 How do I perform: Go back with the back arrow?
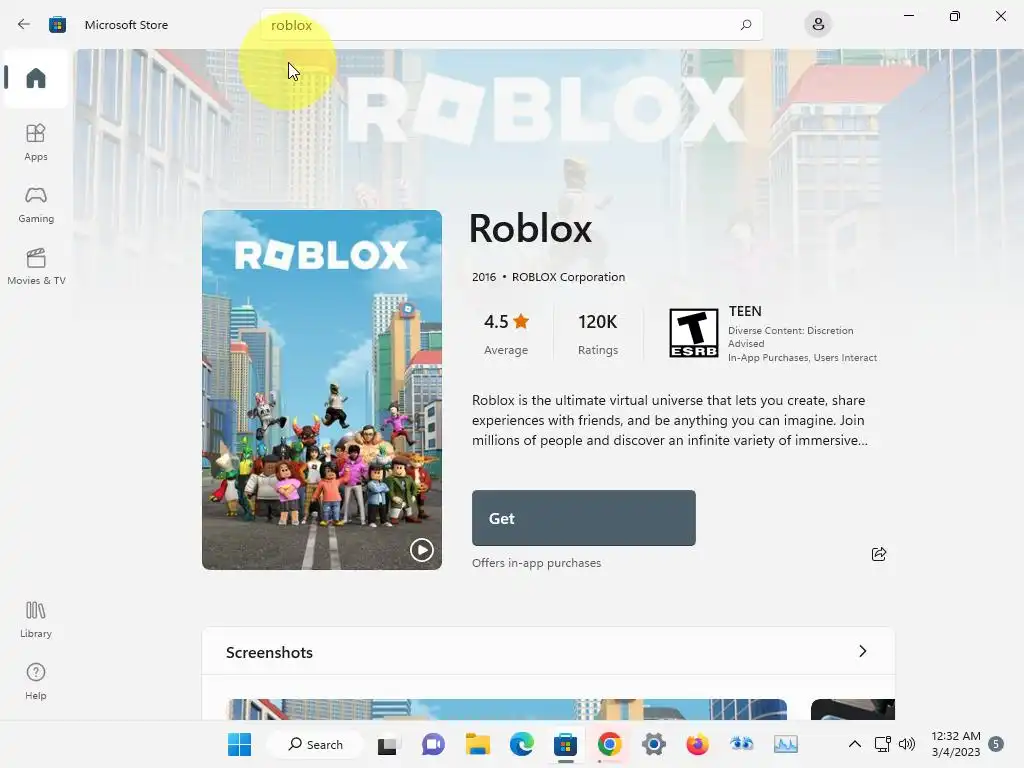pyautogui.click(x=24, y=24)
